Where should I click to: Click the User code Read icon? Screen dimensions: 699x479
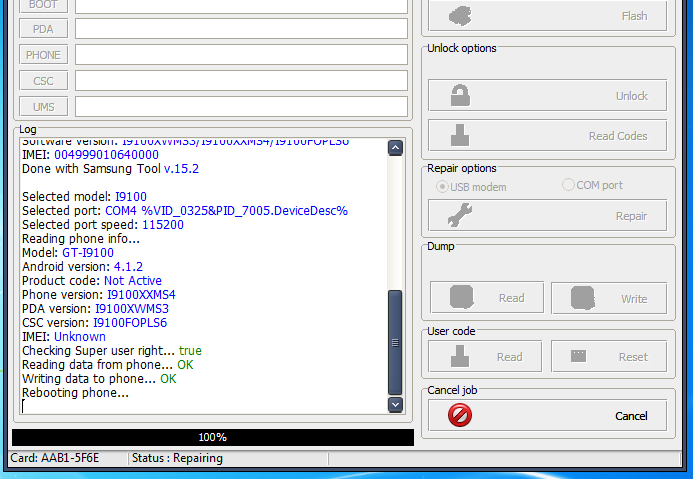(460, 356)
